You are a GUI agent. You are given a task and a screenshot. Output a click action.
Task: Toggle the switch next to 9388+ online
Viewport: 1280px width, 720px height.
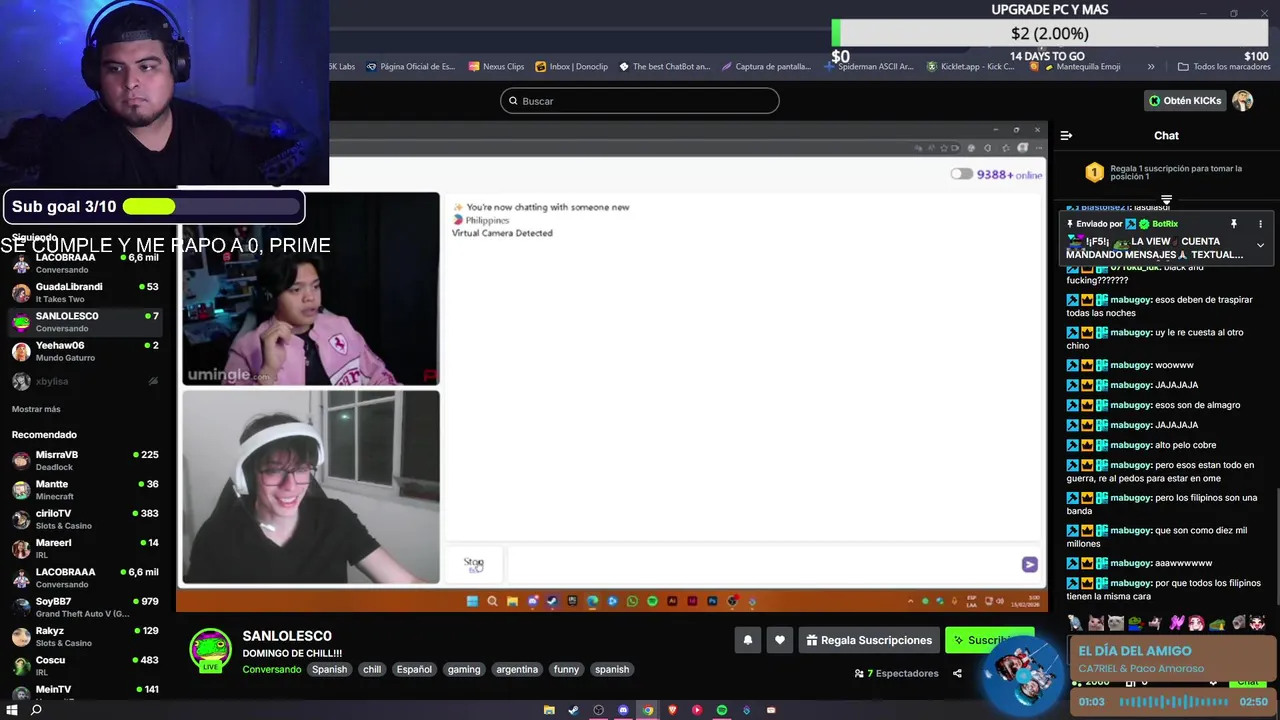click(x=961, y=174)
